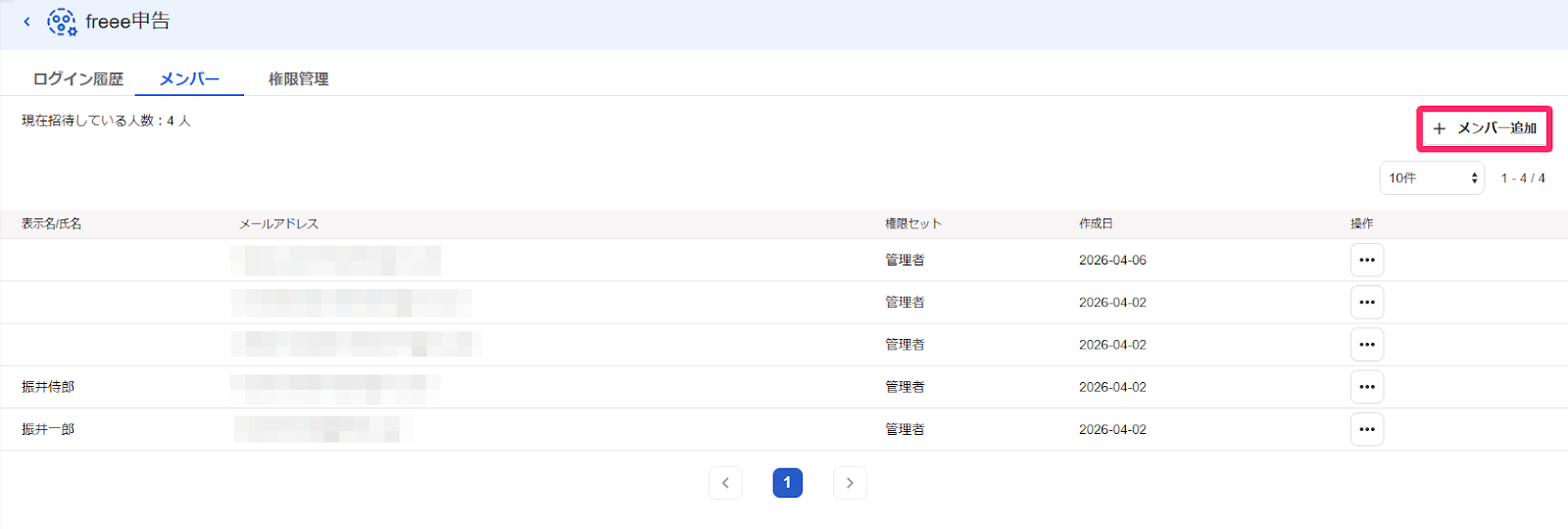The height and width of the screenshot is (529, 1568).
Task: Switch to the 権限管理 tab
Action: pyautogui.click(x=299, y=79)
